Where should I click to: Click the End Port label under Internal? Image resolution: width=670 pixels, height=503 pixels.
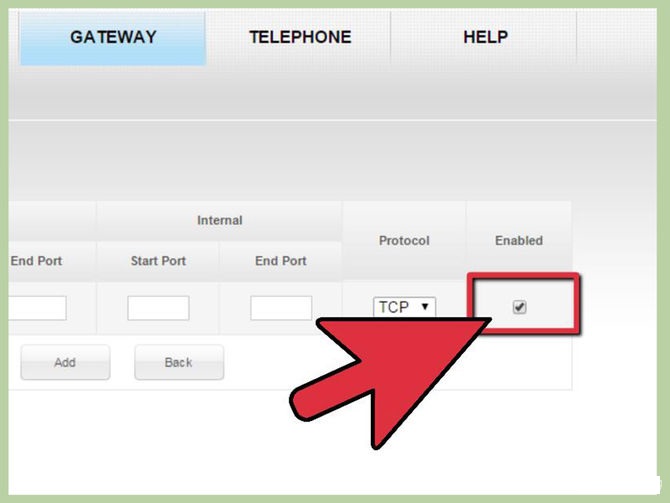[x=281, y=261]
